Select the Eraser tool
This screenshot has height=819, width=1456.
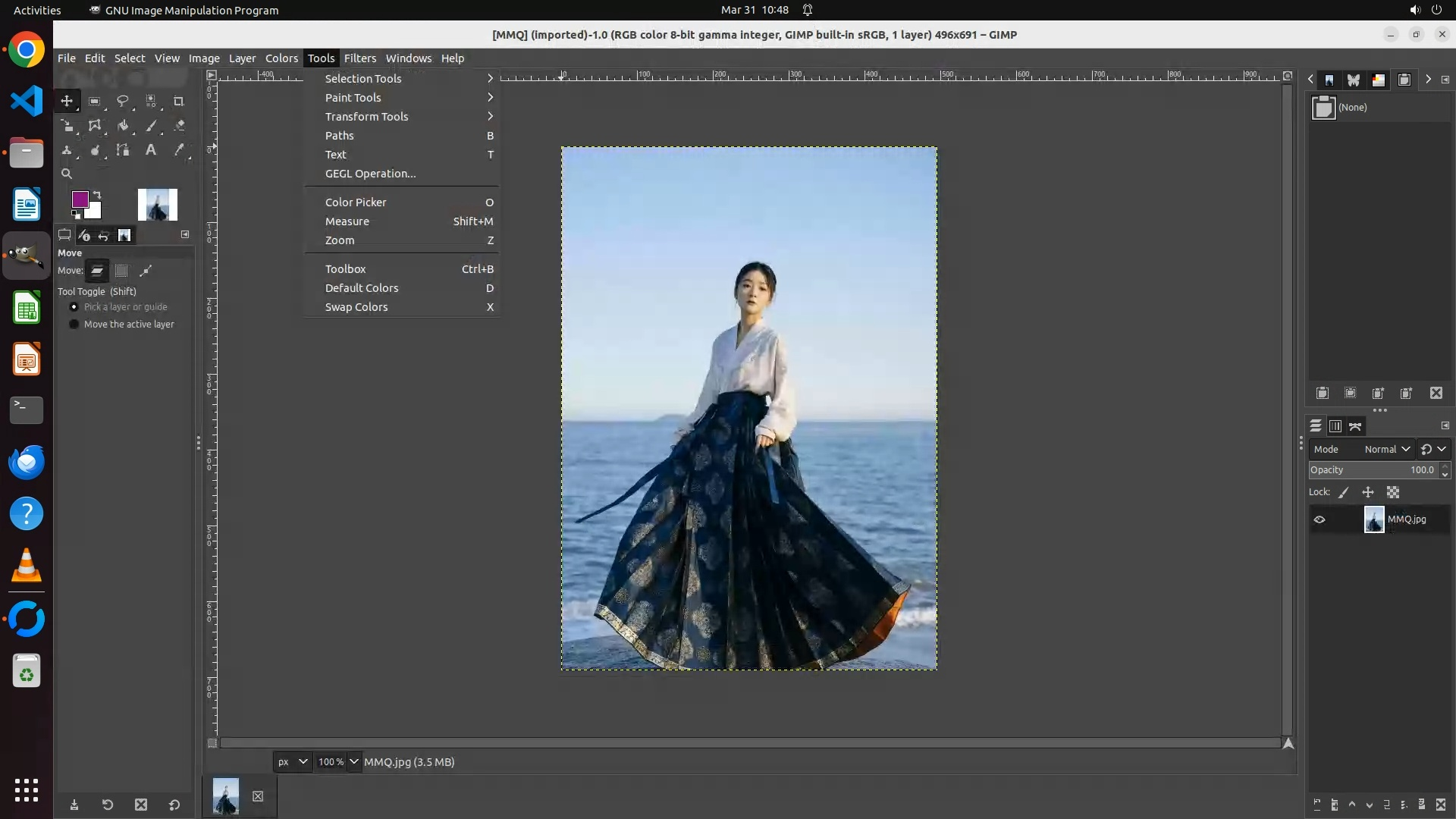point(179,126)
